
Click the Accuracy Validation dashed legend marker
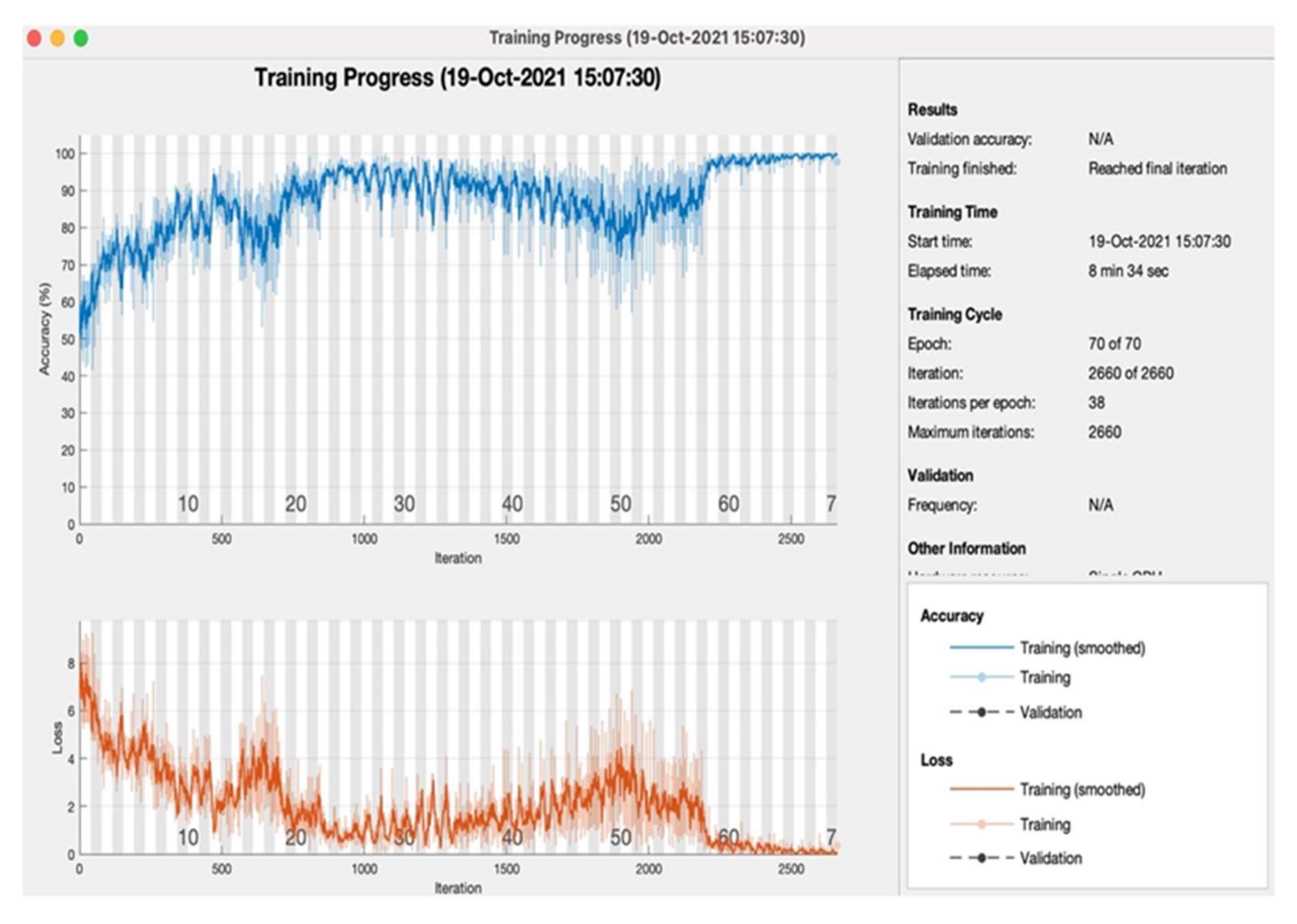pyautogui.click(x=981, y=712)
